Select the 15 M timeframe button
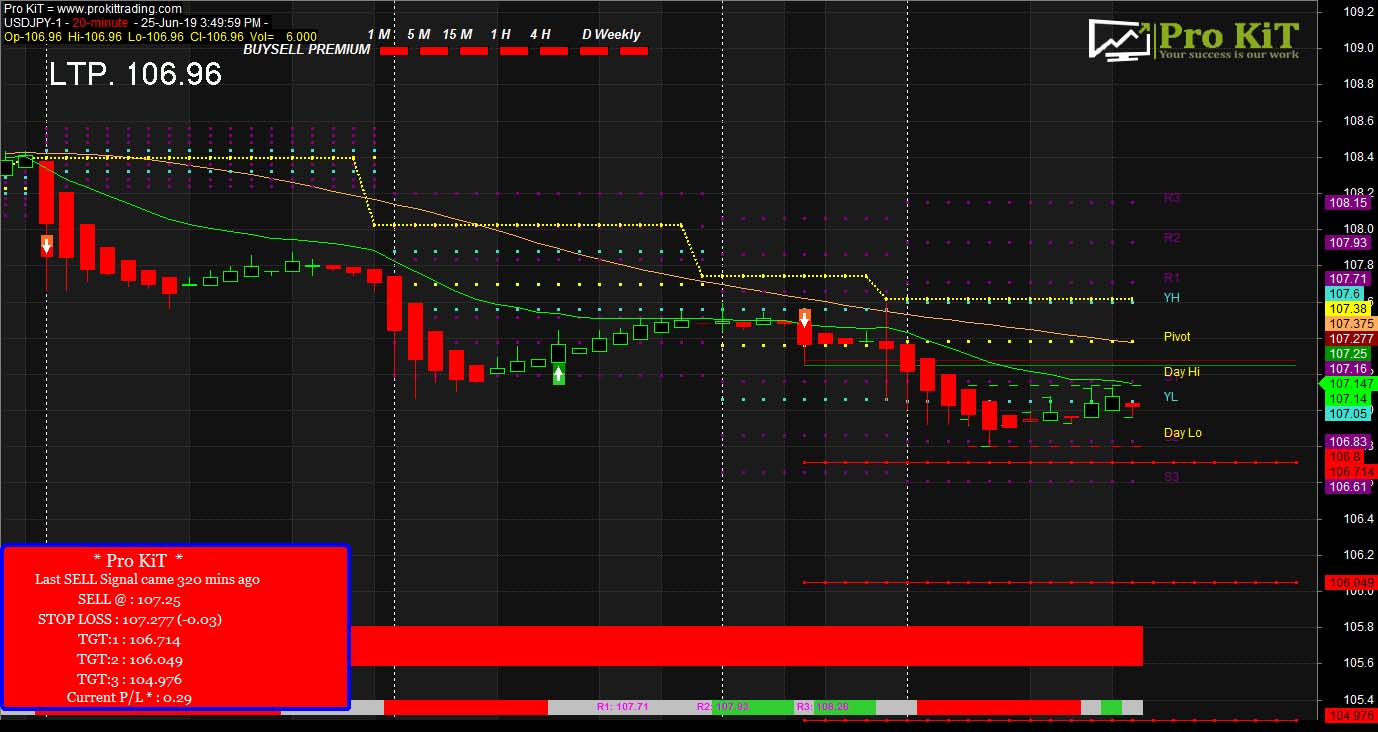 (x=456, y=34)
